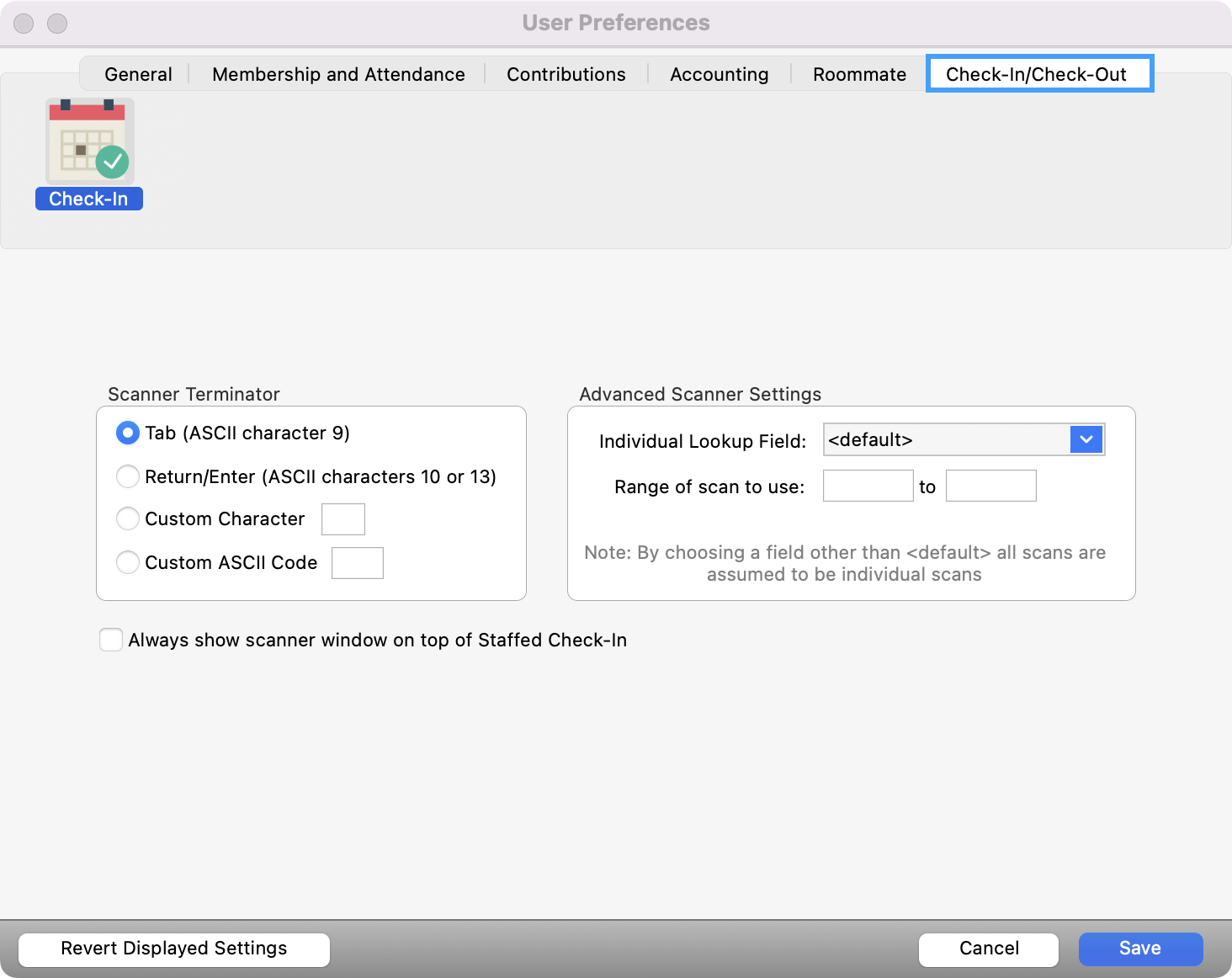Open the Check-In profile item
The image size is (1232, 978).
[88, 199]
